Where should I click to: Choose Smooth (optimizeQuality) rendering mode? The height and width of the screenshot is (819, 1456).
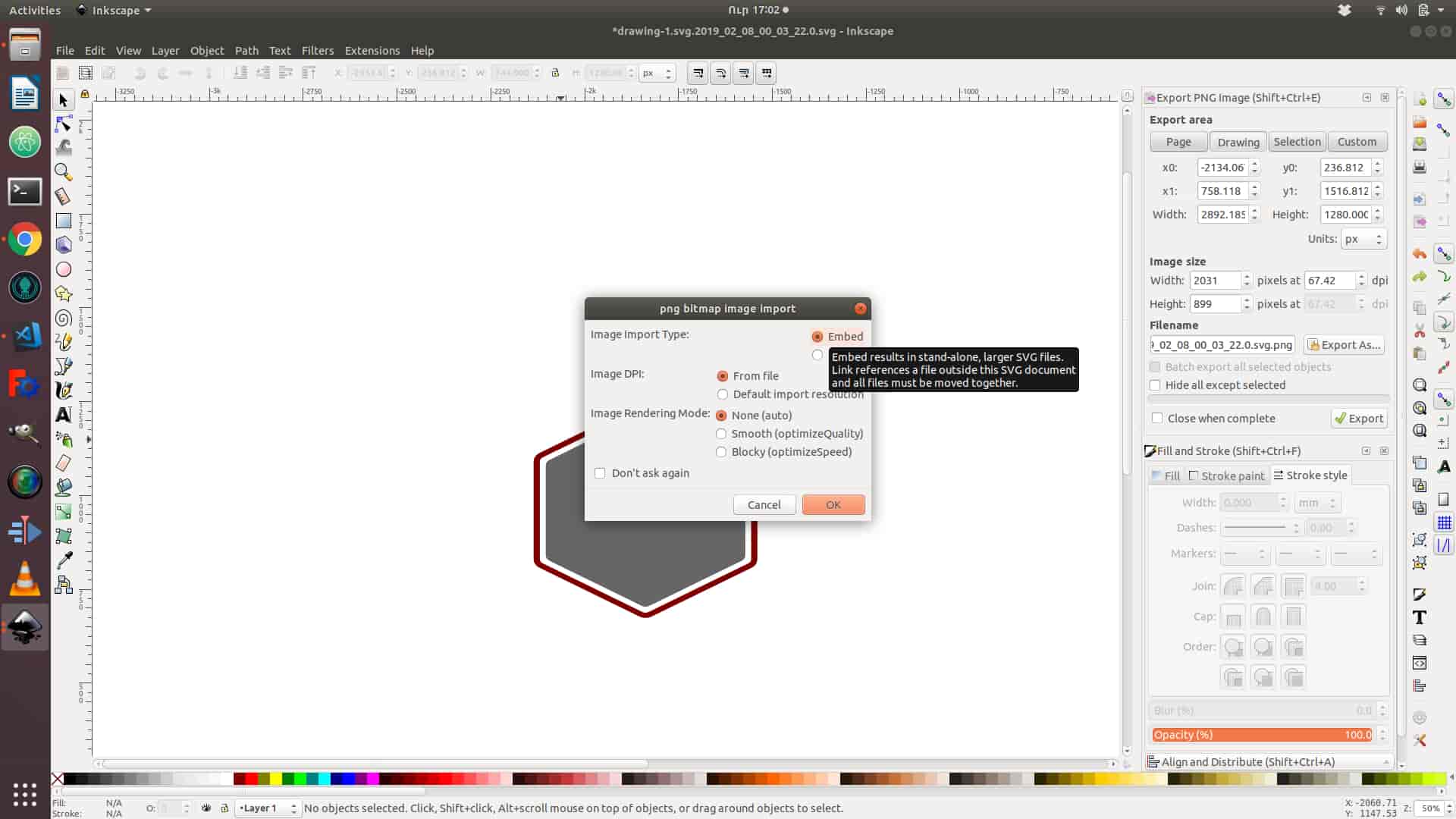click(x=721, y=434)
